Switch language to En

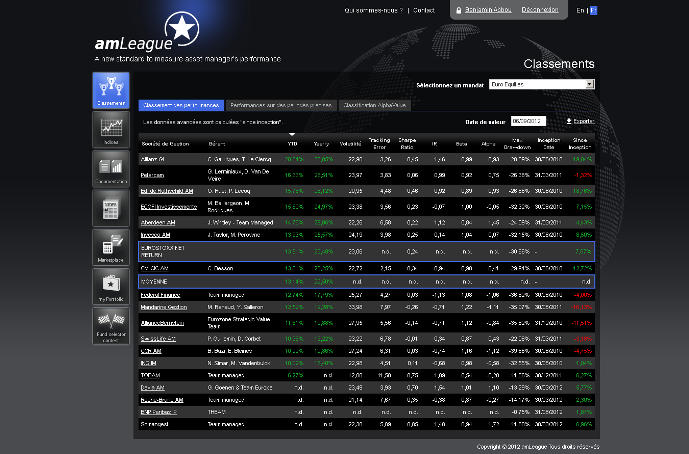[x=580, y=10]
